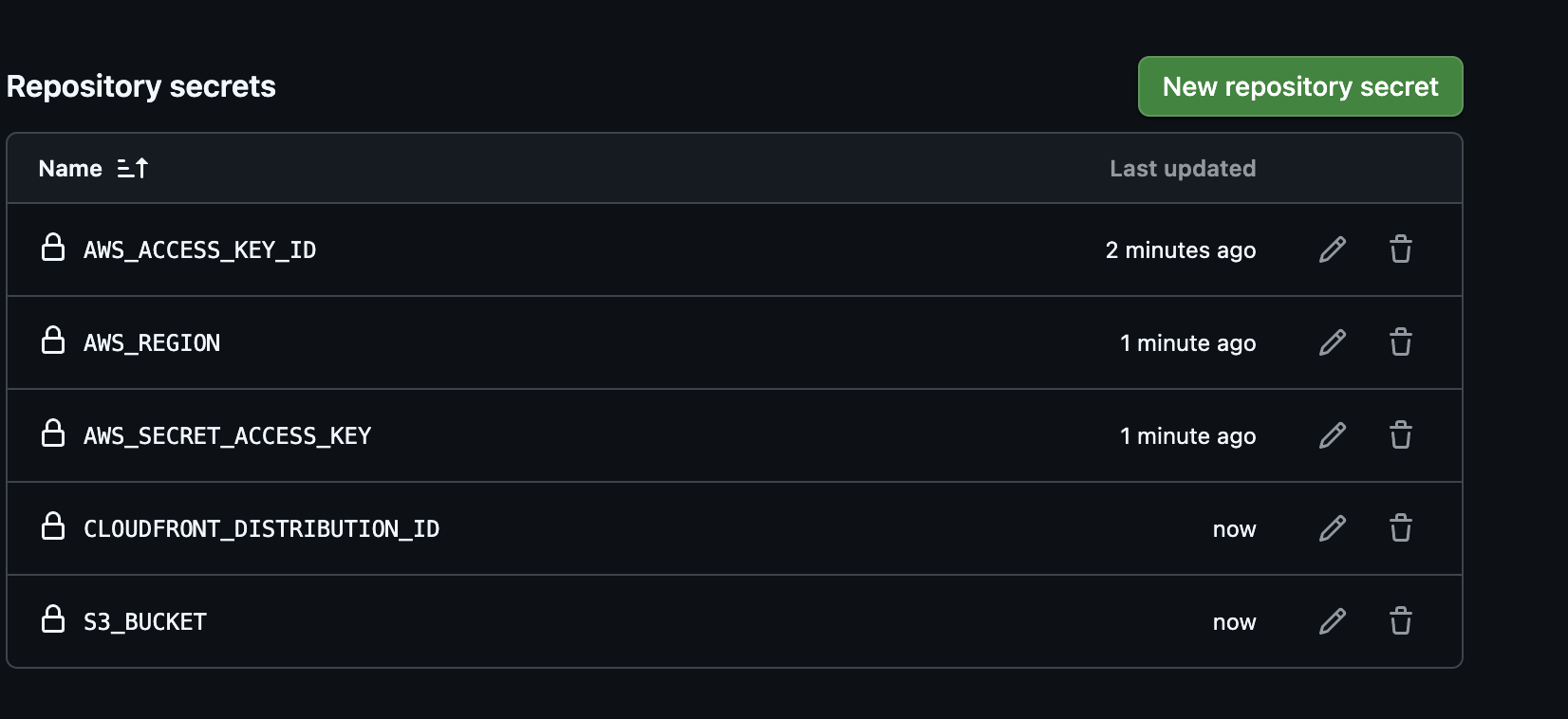Toggle the Name column sort order icon
The image size is (1568, 719).
coord(133,169)
